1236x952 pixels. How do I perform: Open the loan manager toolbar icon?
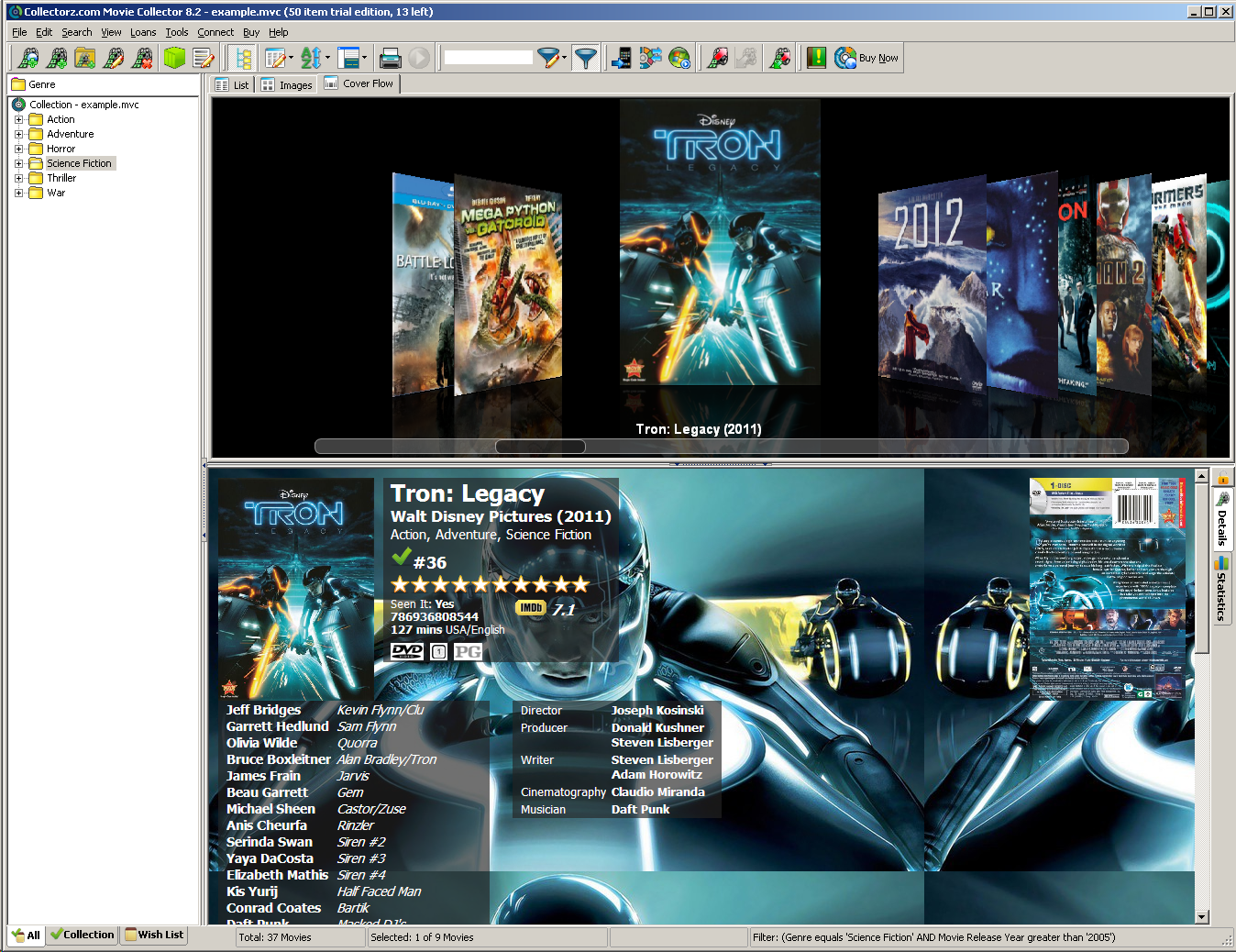coord(779,58)
